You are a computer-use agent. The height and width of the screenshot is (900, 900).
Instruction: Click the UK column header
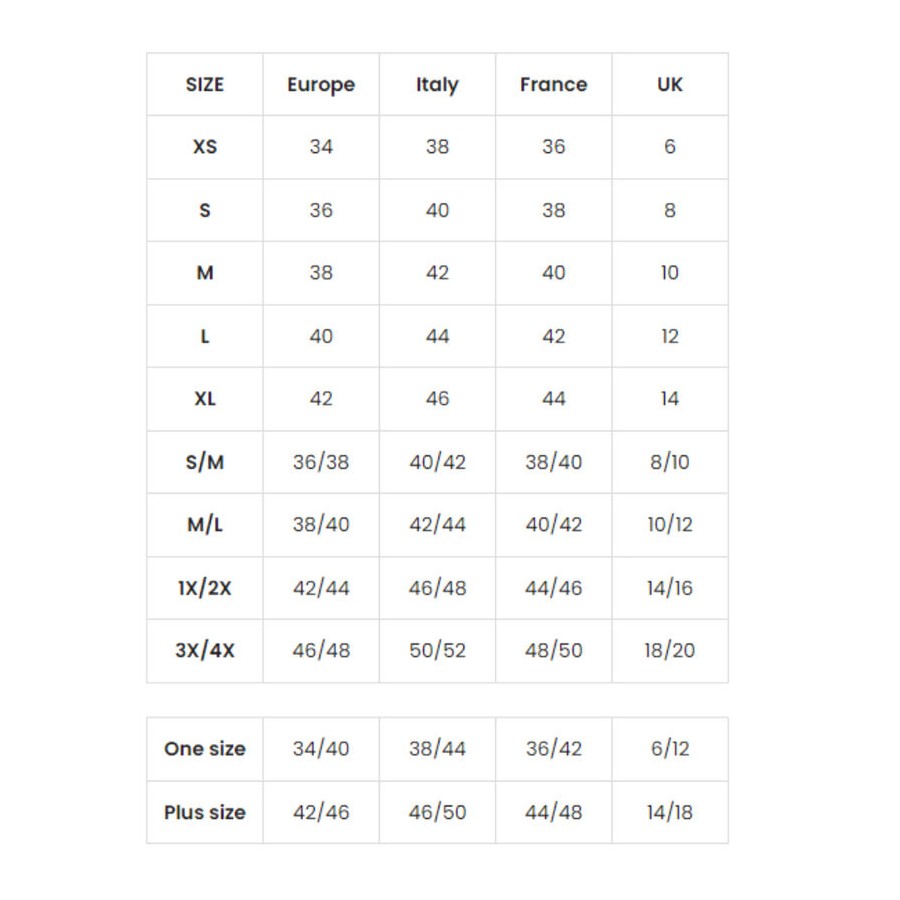(x=670, y=84)
